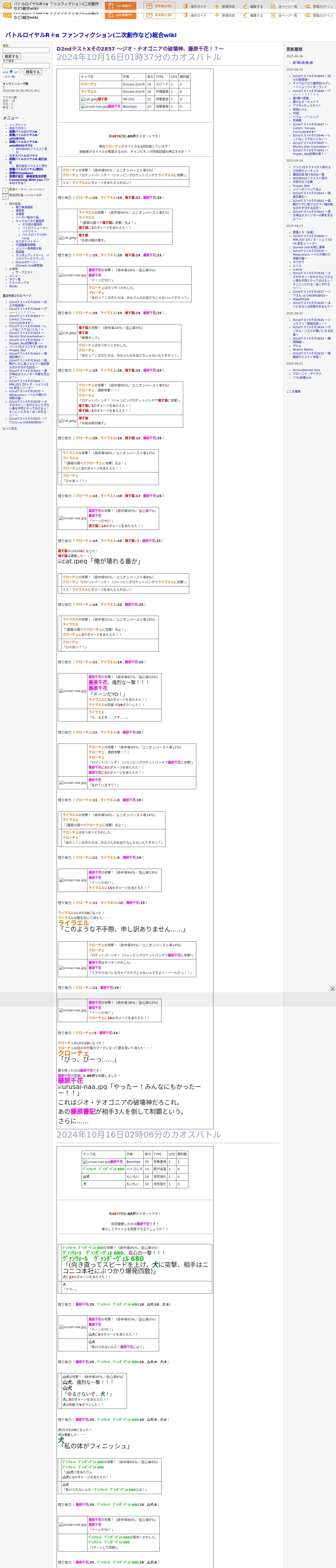336x1568 pixels.
Task: Open 全ページ一覧 in the topmost bar
Action: [288, 7]
